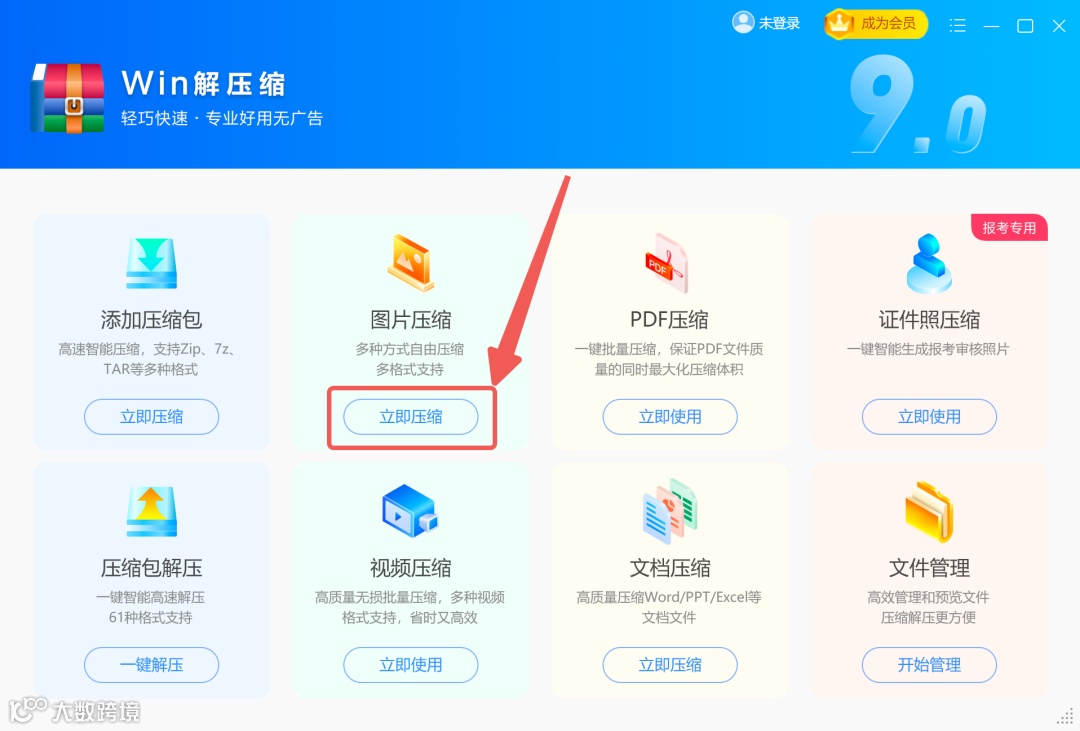Screen dimensions: 1080x731
Task: Open the Document Compression (文档压缩) icon
Action: click(x=669, y=511)
